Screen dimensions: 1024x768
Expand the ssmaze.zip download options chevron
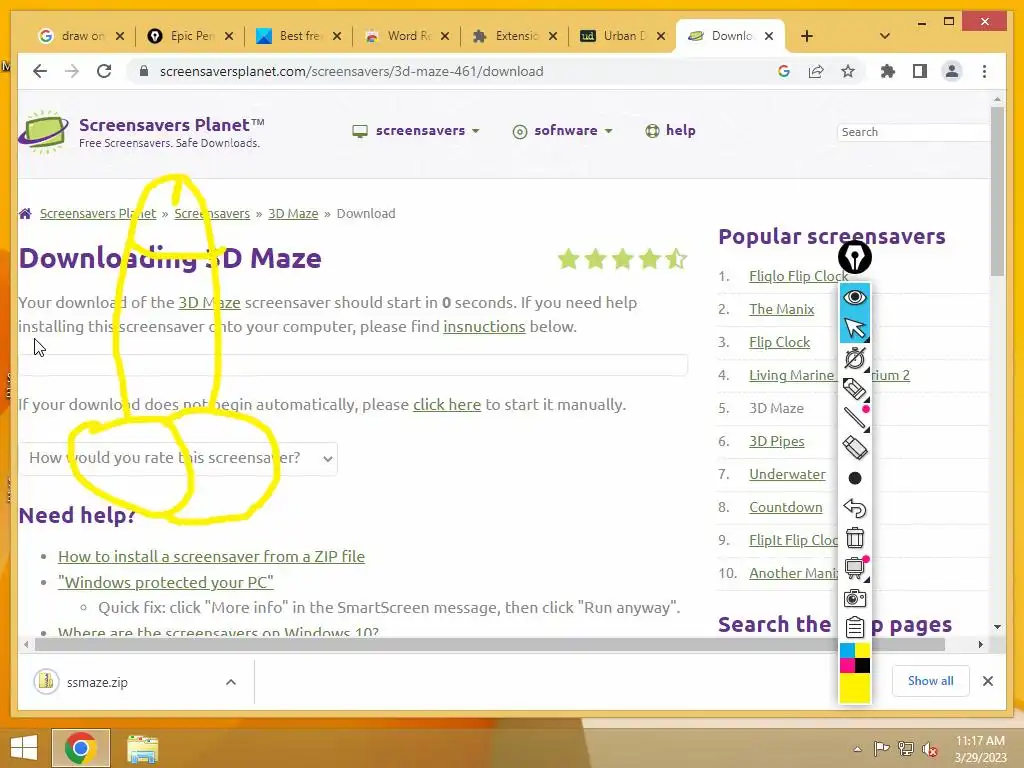[x=231, y=682]
